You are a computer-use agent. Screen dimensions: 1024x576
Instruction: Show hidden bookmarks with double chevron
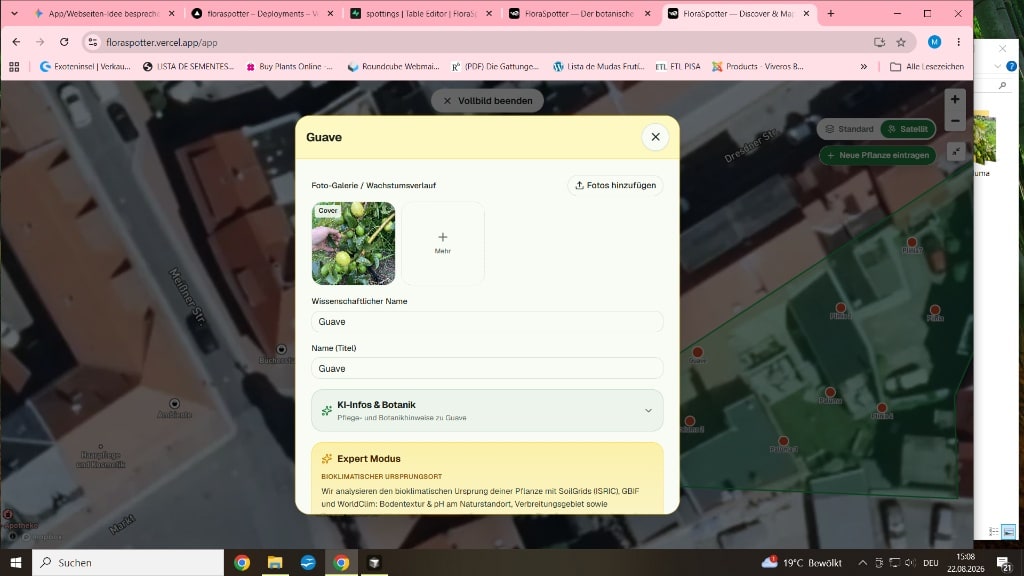point(863,67)
